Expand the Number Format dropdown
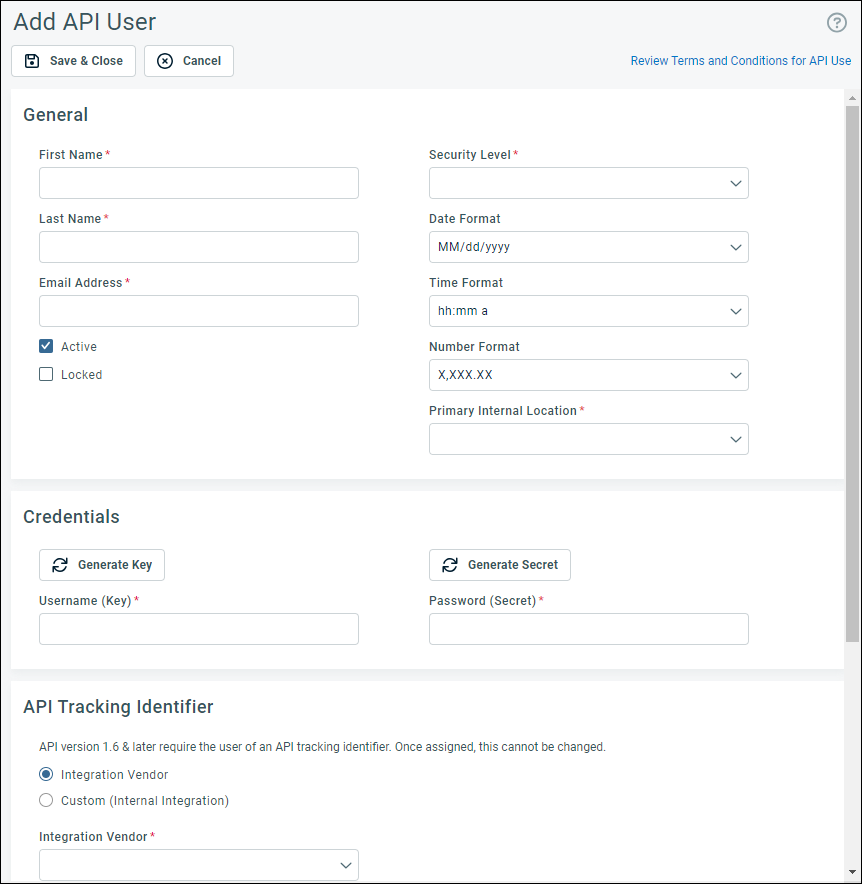862x884 pixels. [x=588, y=375]
